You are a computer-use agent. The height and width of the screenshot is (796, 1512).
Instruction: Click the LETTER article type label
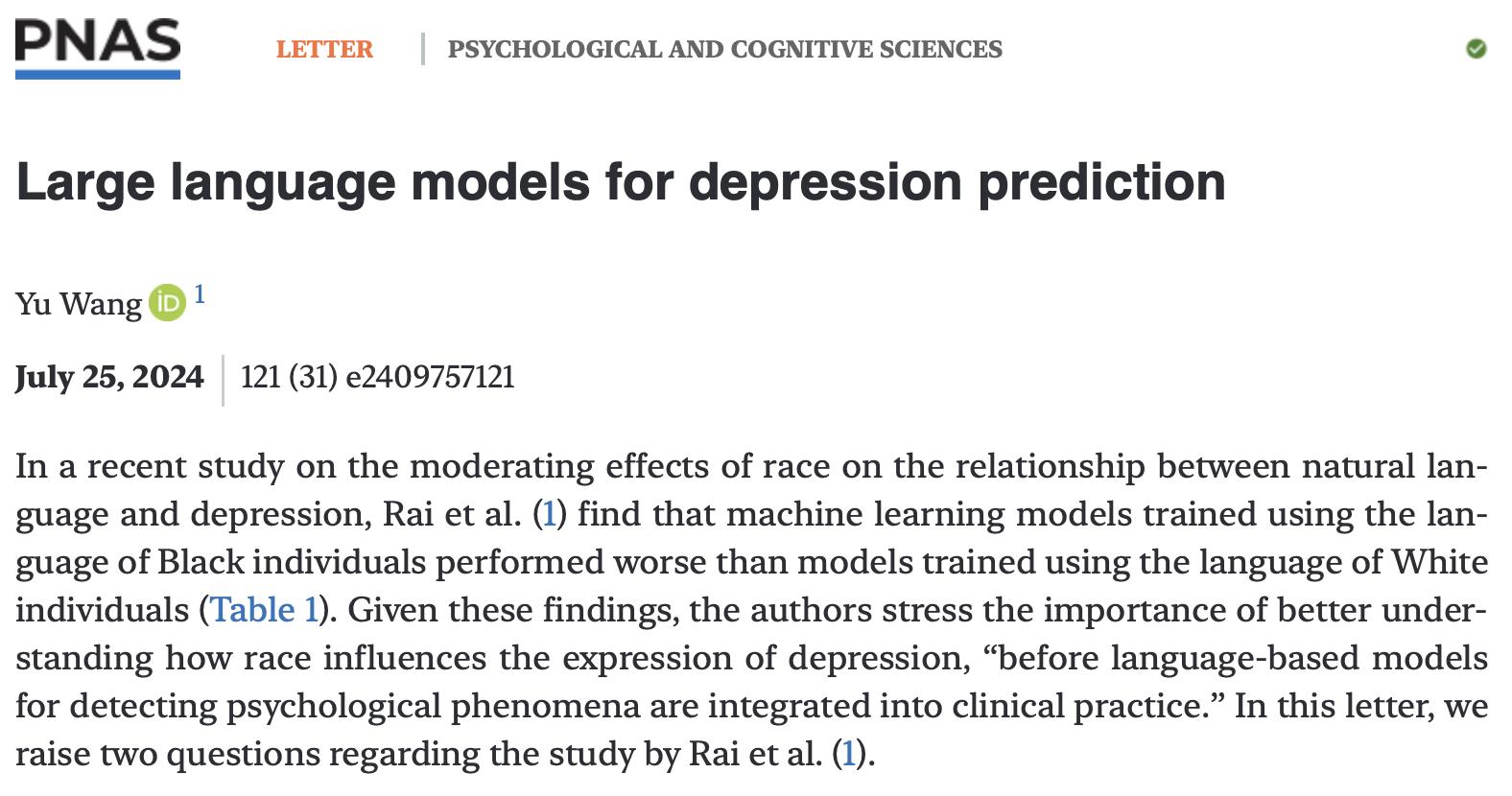coord(324,49)
